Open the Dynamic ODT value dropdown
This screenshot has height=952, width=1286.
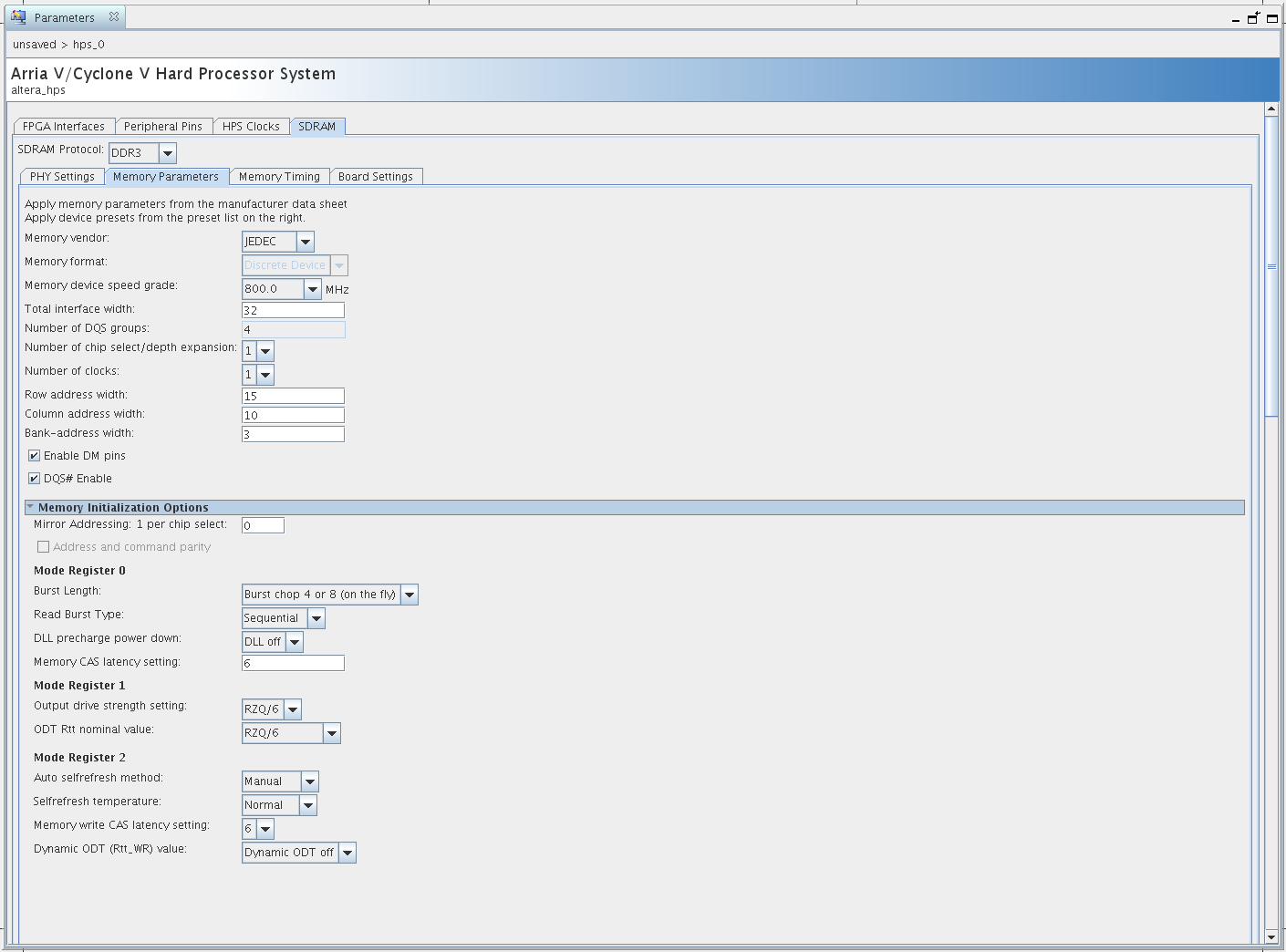347,853
